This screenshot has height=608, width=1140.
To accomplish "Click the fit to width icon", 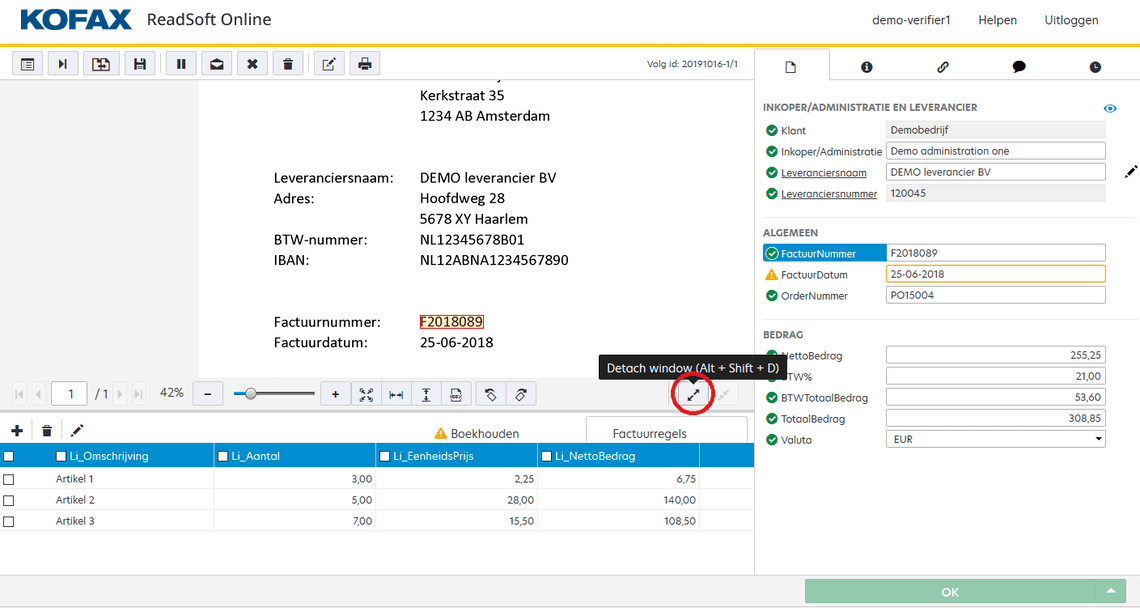I will pyautogui.click(x=396, y=394).
